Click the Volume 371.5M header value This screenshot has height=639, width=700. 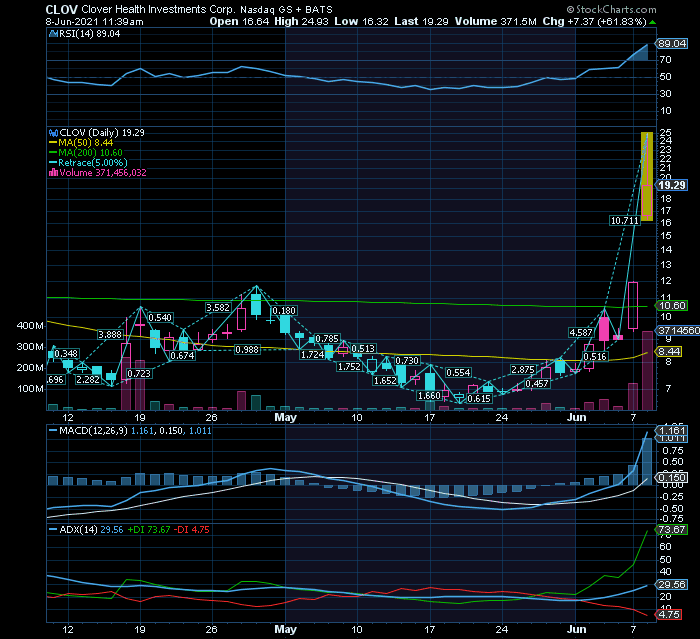[x=496, y=21]
